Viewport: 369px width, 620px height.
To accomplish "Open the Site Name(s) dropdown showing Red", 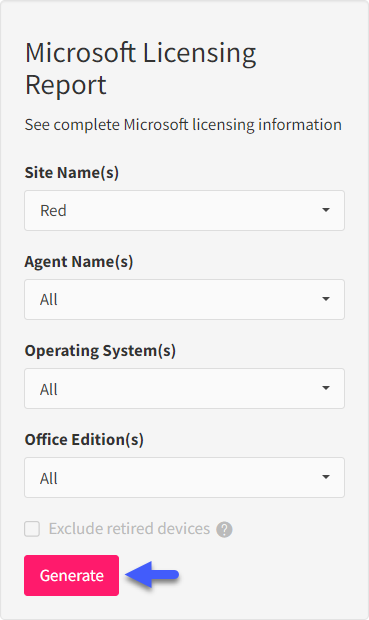I will [x=184, y=210].
